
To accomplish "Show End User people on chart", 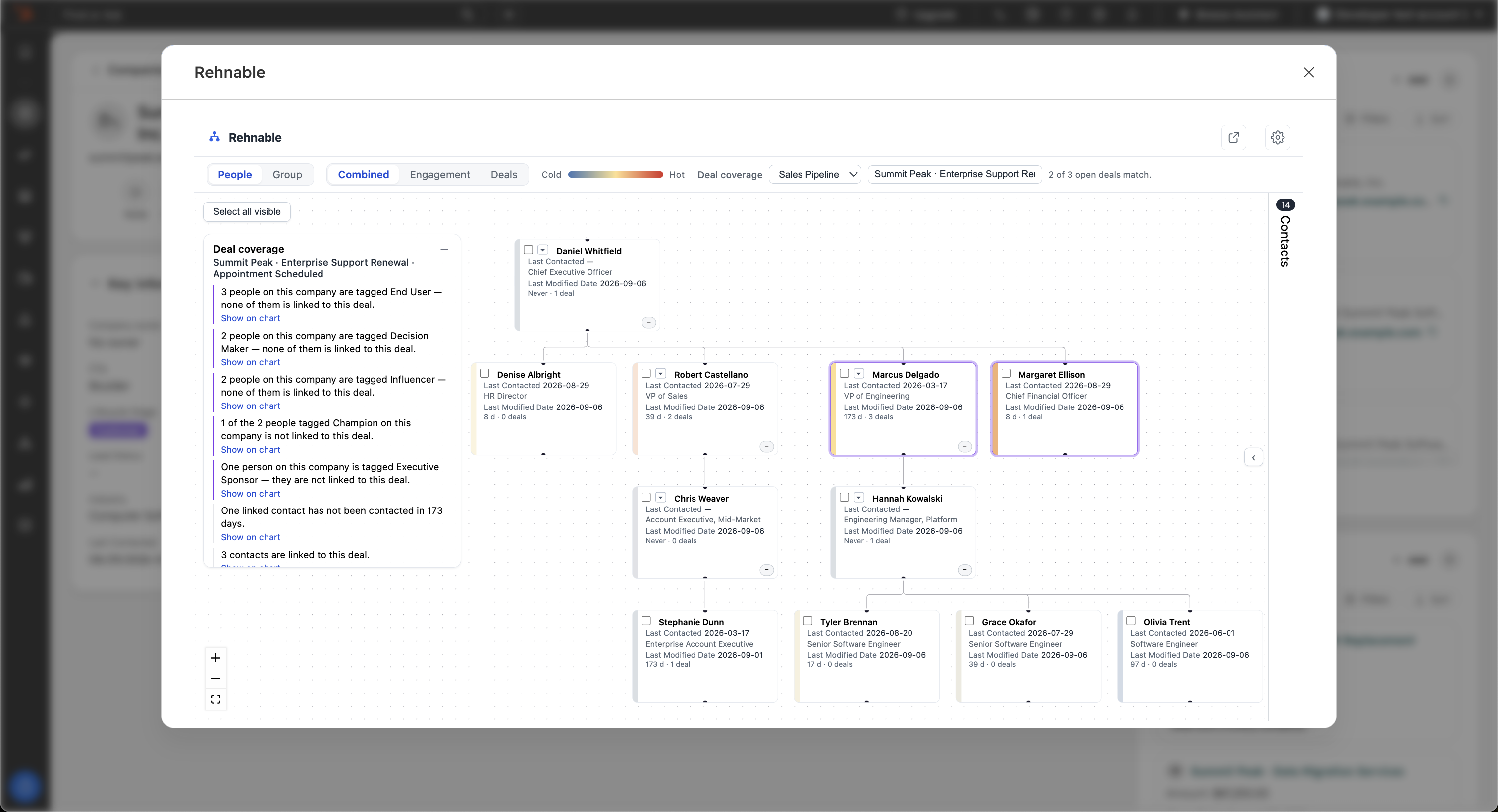I will click(x=251, y=318).
